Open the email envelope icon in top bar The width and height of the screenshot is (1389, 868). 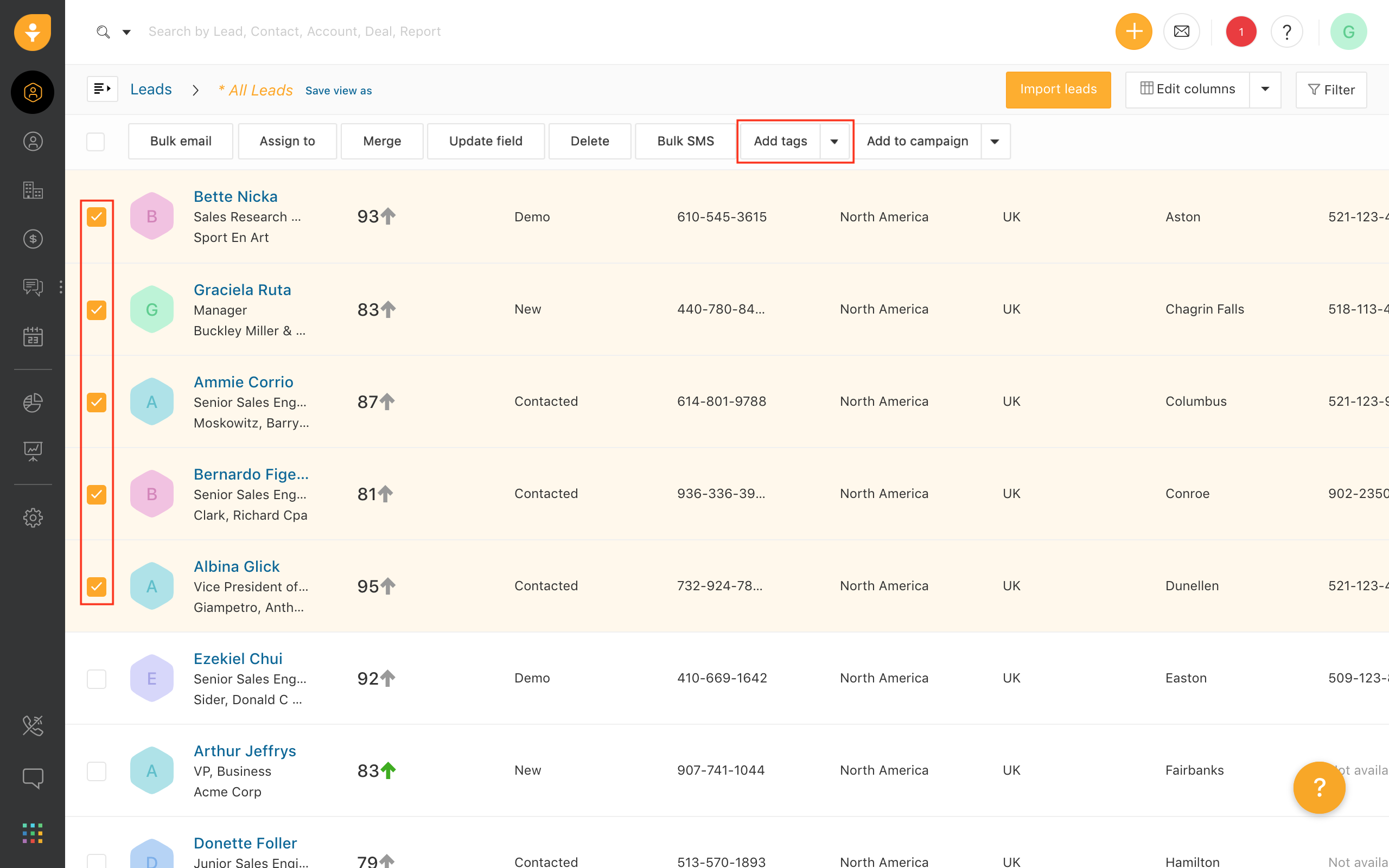[x=1181, y=31]
